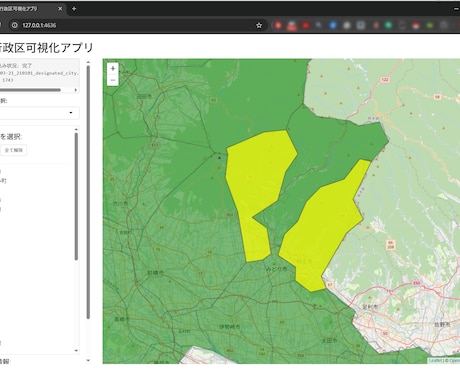Click the 太田市 label on the map
The width and height of the screenshot is (460, 380).
(329, 341)
